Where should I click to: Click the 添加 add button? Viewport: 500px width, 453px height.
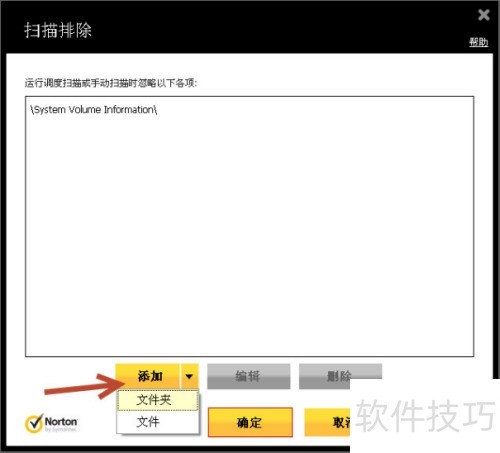(x=148, y=376)
